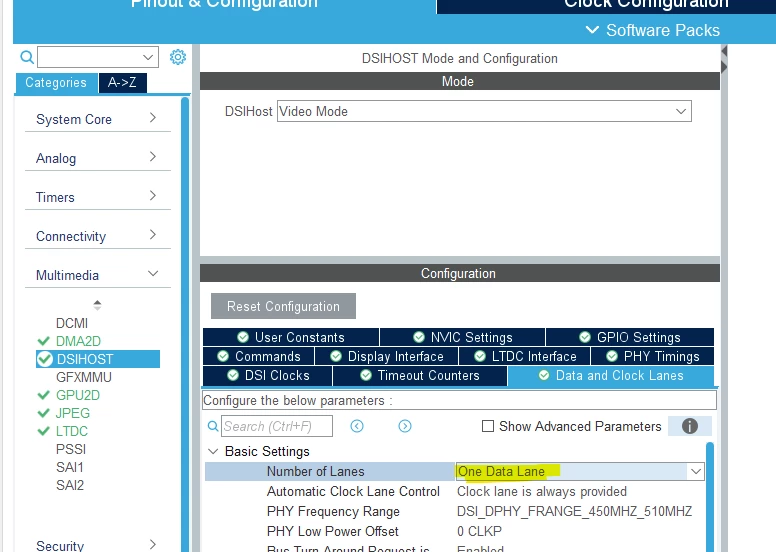The height and width of the screenshot is (552, 776).
Task: Select DMA2D in the Multimedia list
Action: (78, 341)
